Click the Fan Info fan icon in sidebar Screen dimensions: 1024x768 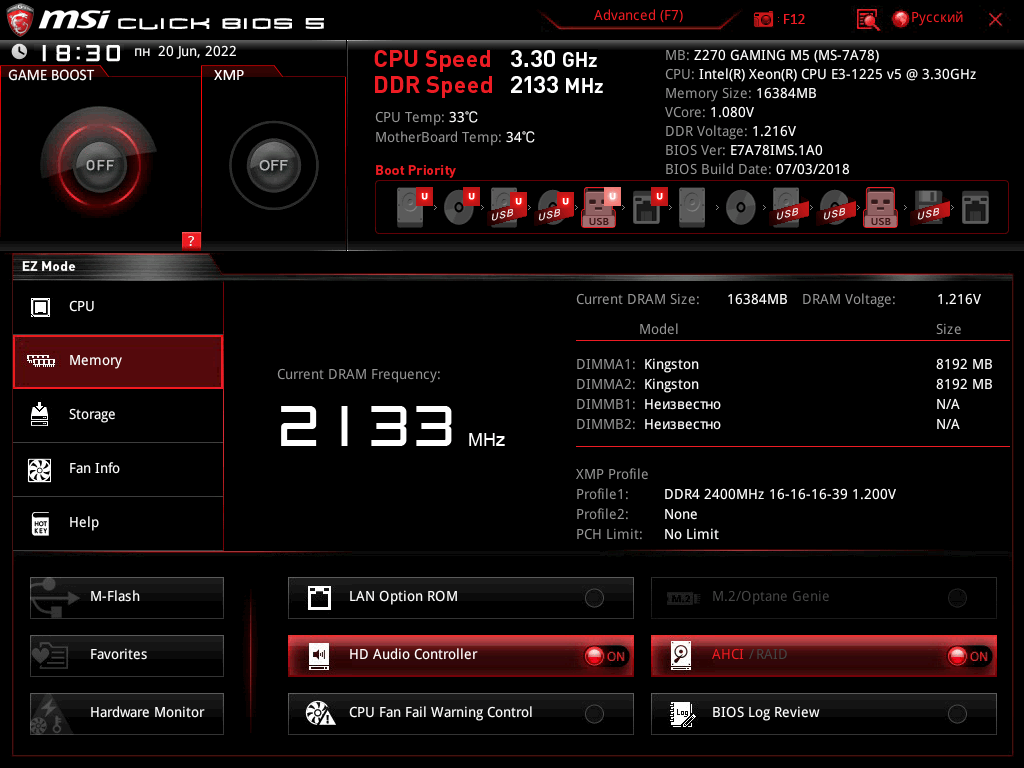point(40,470)
